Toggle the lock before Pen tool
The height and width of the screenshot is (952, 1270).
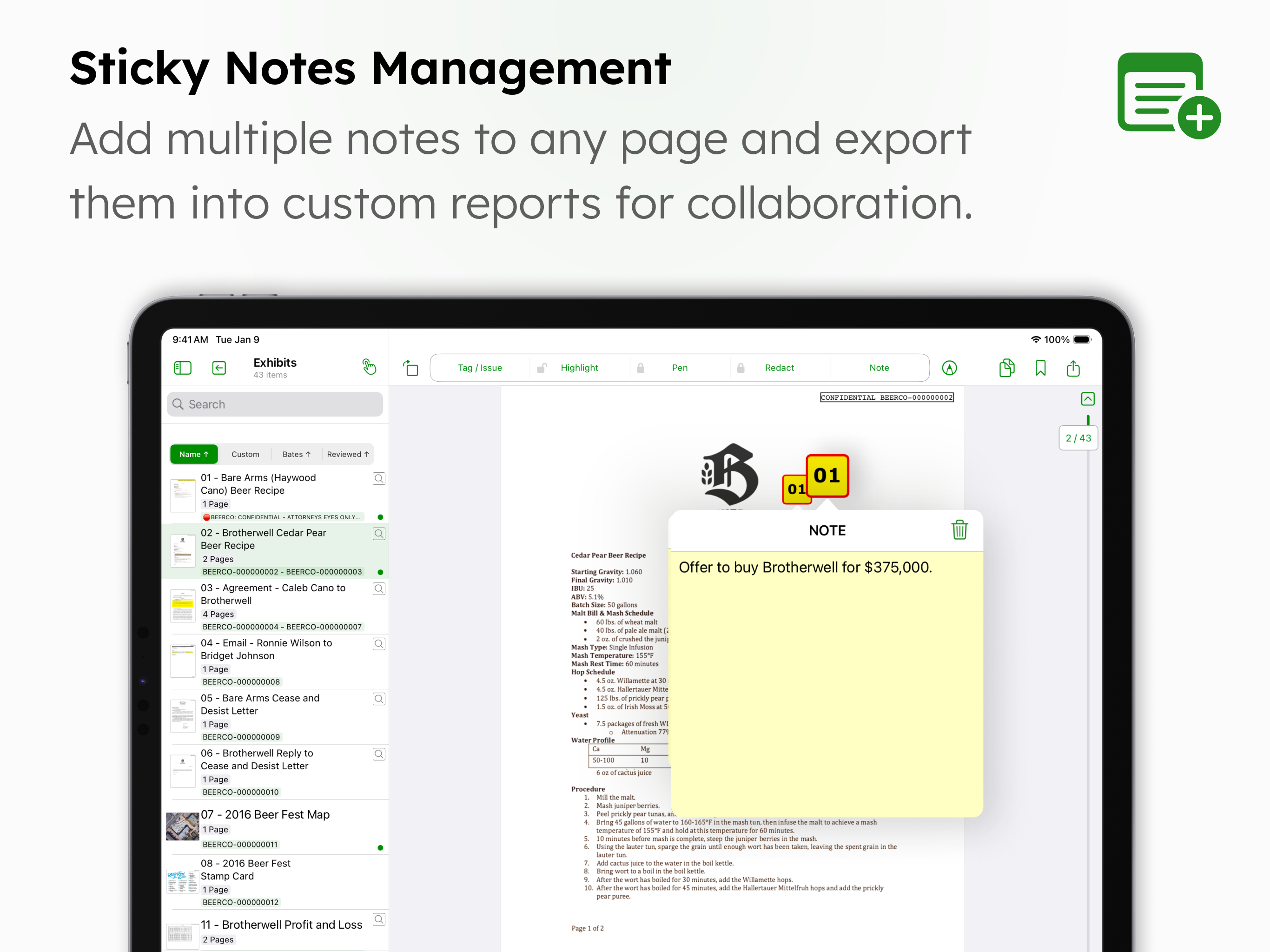640,368
